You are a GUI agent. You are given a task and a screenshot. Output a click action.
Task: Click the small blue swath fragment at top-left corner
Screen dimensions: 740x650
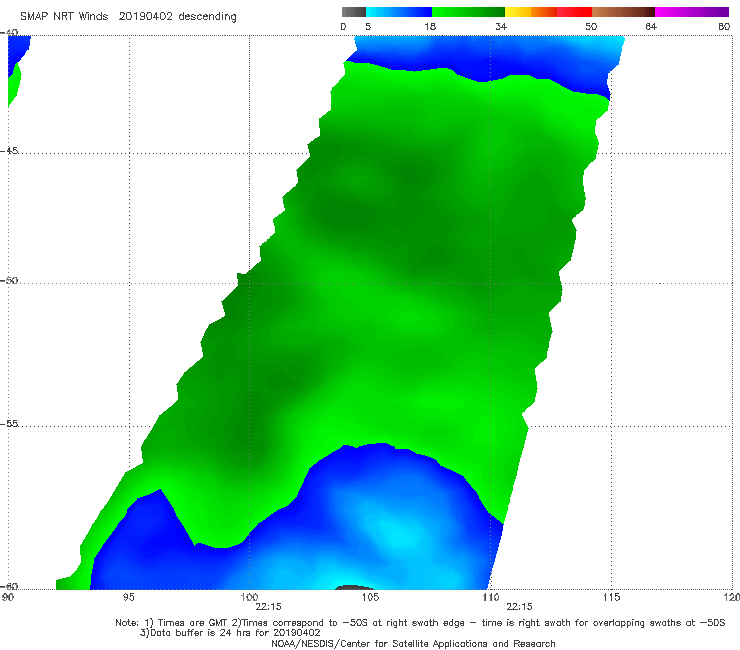(x=18, y=52)
